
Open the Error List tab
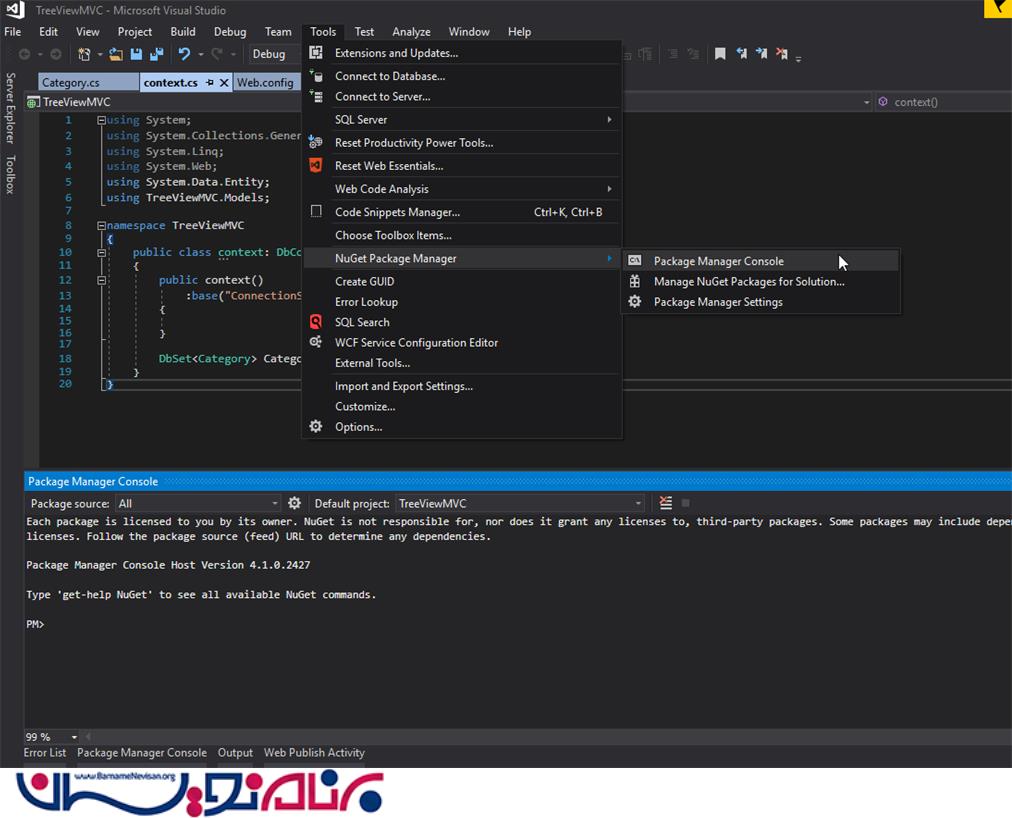pyautogui.click(x=45, y=753)
